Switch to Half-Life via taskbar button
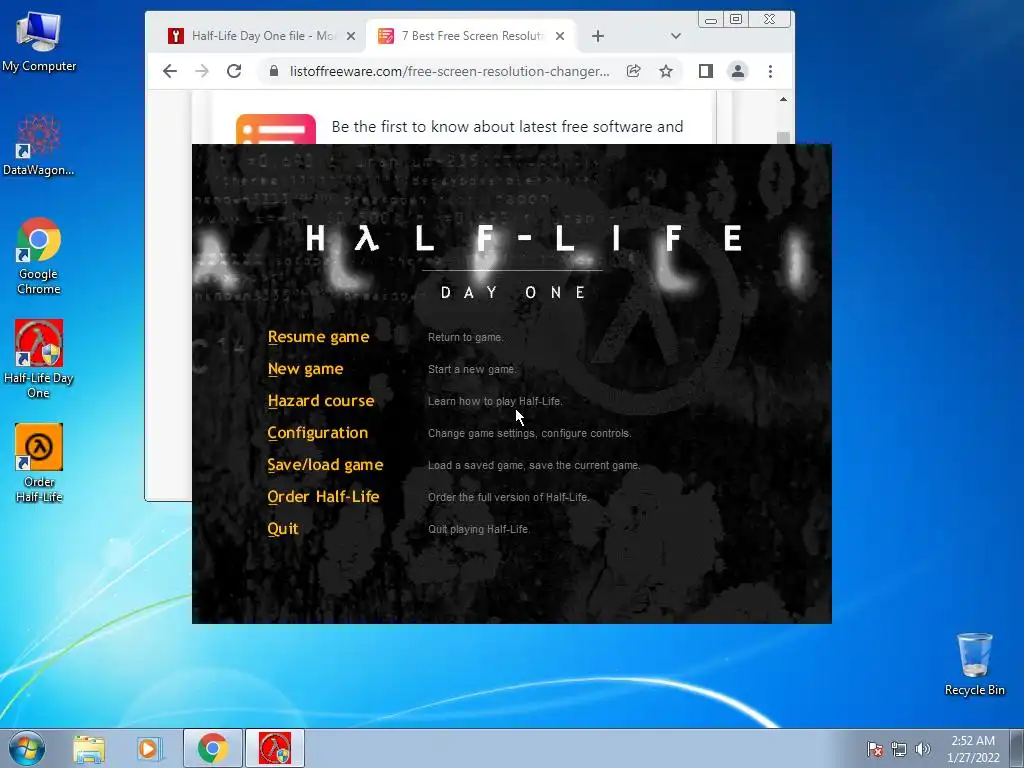The width and height of the screenshot is (1024, 768). pyautogui.click(x=275, y=748)
